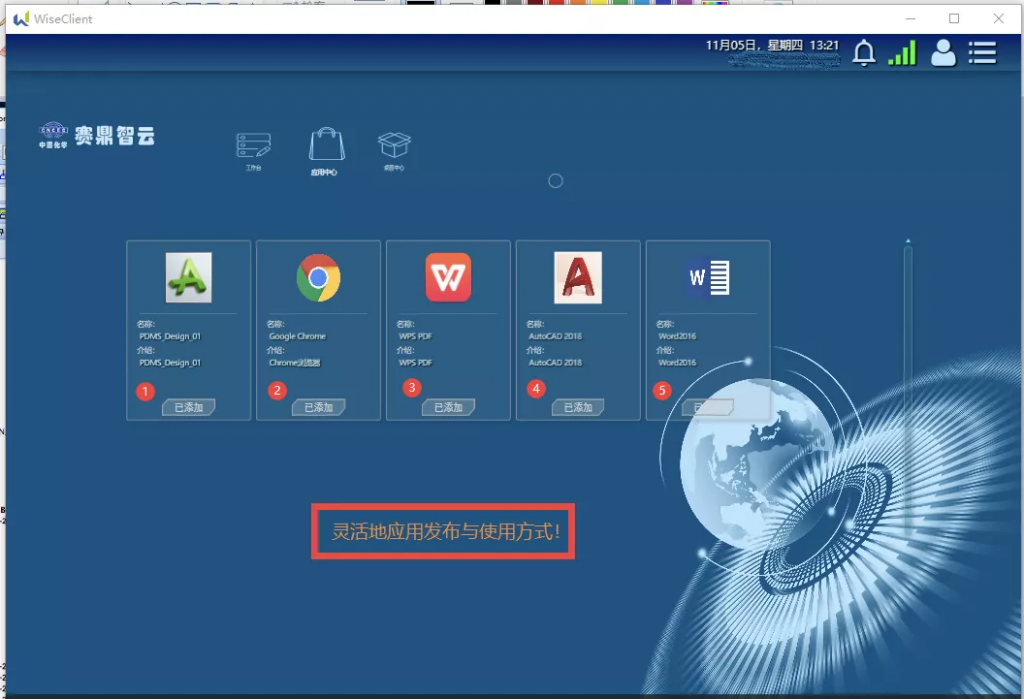Select the AutoCAD 2018 name under 名称
The height and width of the screenshot is (699, 1024).
[x=555, y=336]
